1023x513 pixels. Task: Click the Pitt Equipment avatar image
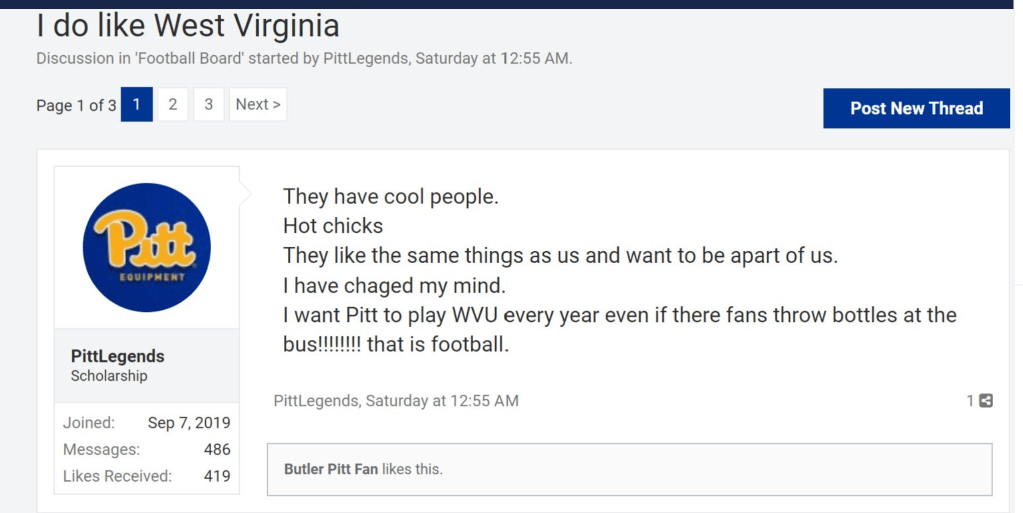(x=146, y=247)
